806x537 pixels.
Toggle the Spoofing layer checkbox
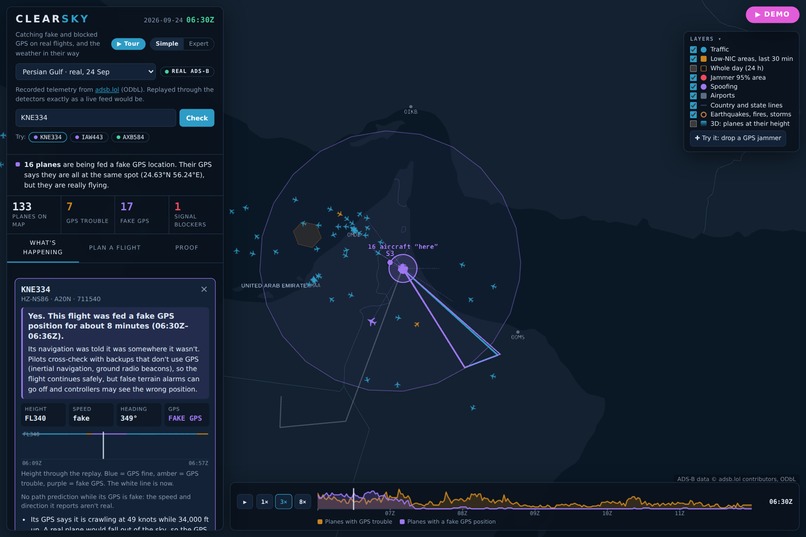tap(693, 87)
